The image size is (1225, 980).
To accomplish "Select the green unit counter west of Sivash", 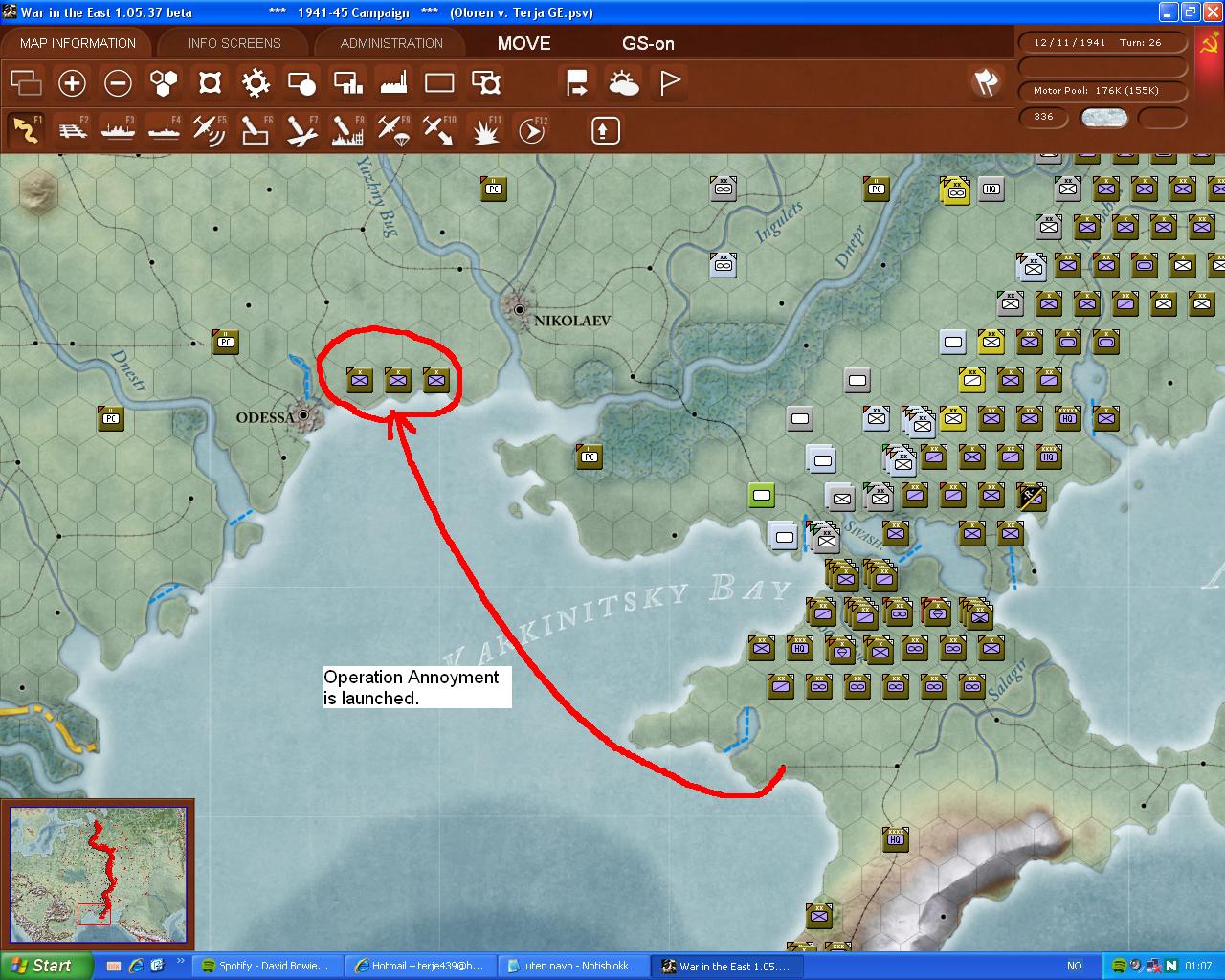I will [762, 496].
